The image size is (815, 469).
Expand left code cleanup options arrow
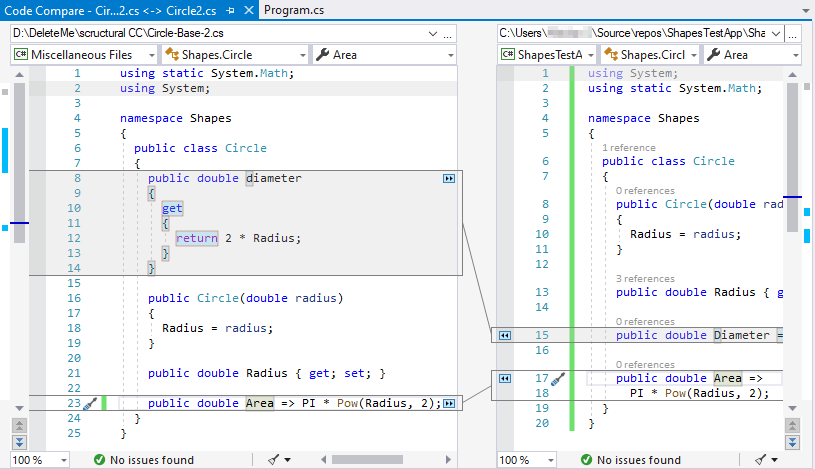(x=287, y=460)
